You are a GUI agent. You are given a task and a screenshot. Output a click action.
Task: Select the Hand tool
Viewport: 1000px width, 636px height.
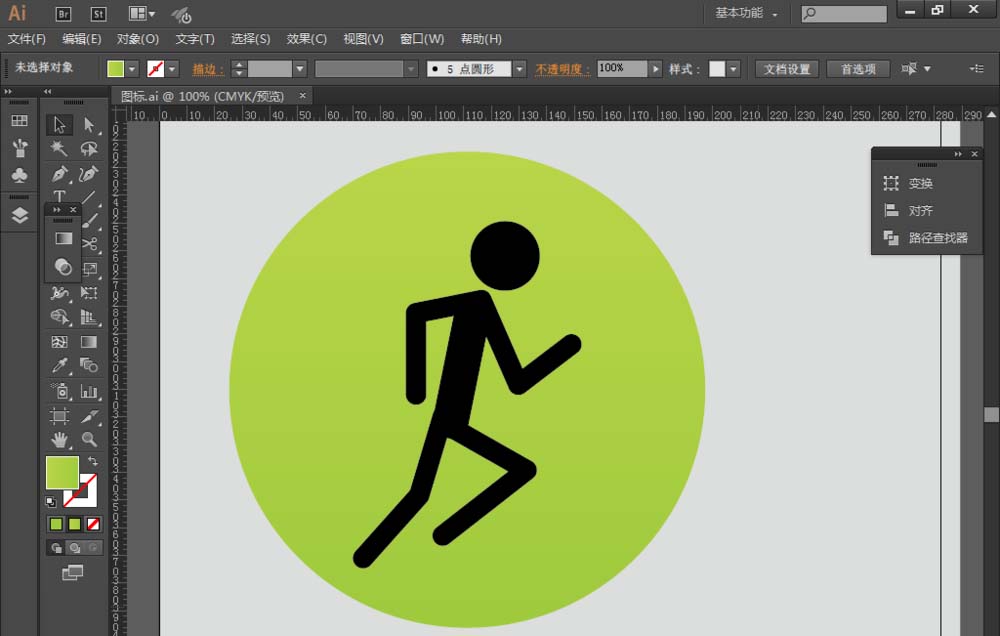coord(59,440)
